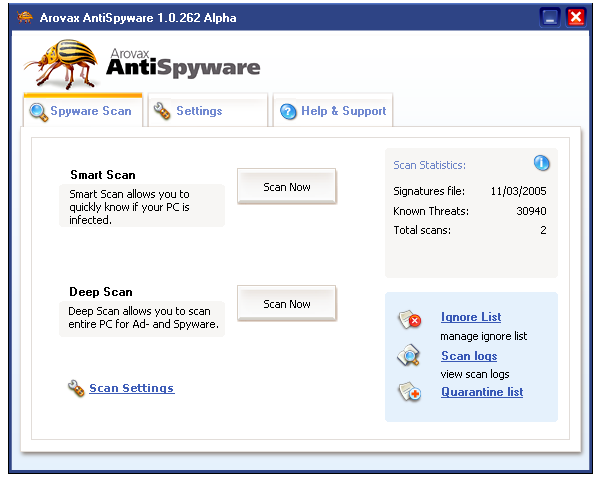
Task: Switch to the Spyware Scan tab
Action: [83, 111]
